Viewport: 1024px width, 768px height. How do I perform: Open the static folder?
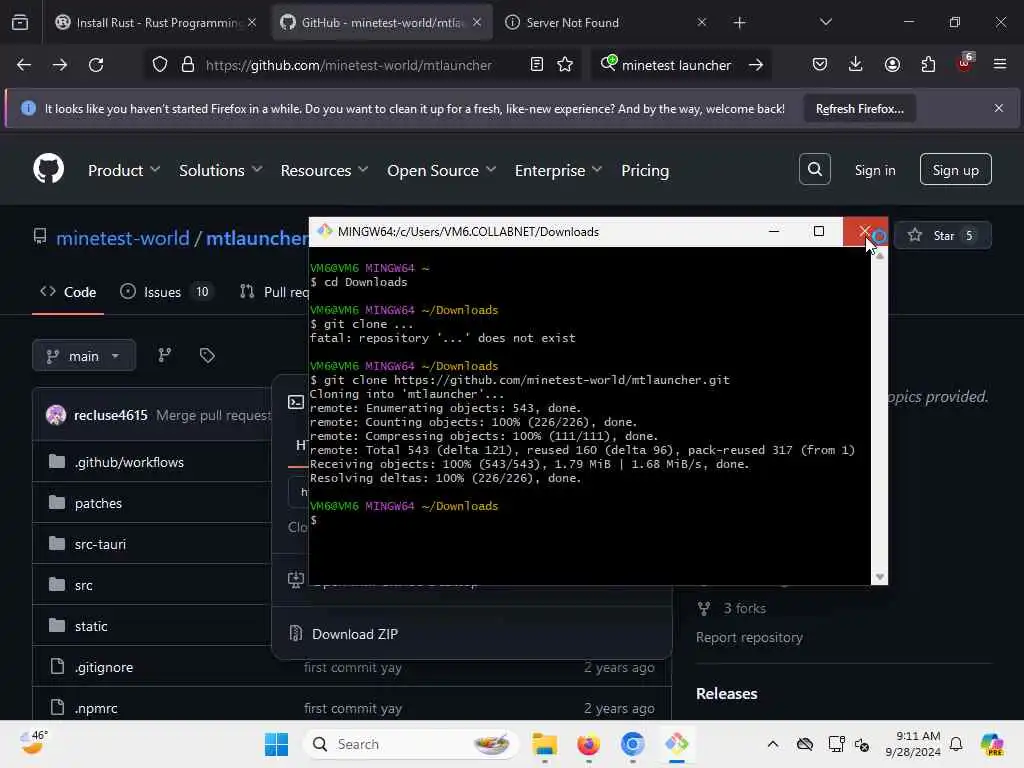tap(91, 626)
